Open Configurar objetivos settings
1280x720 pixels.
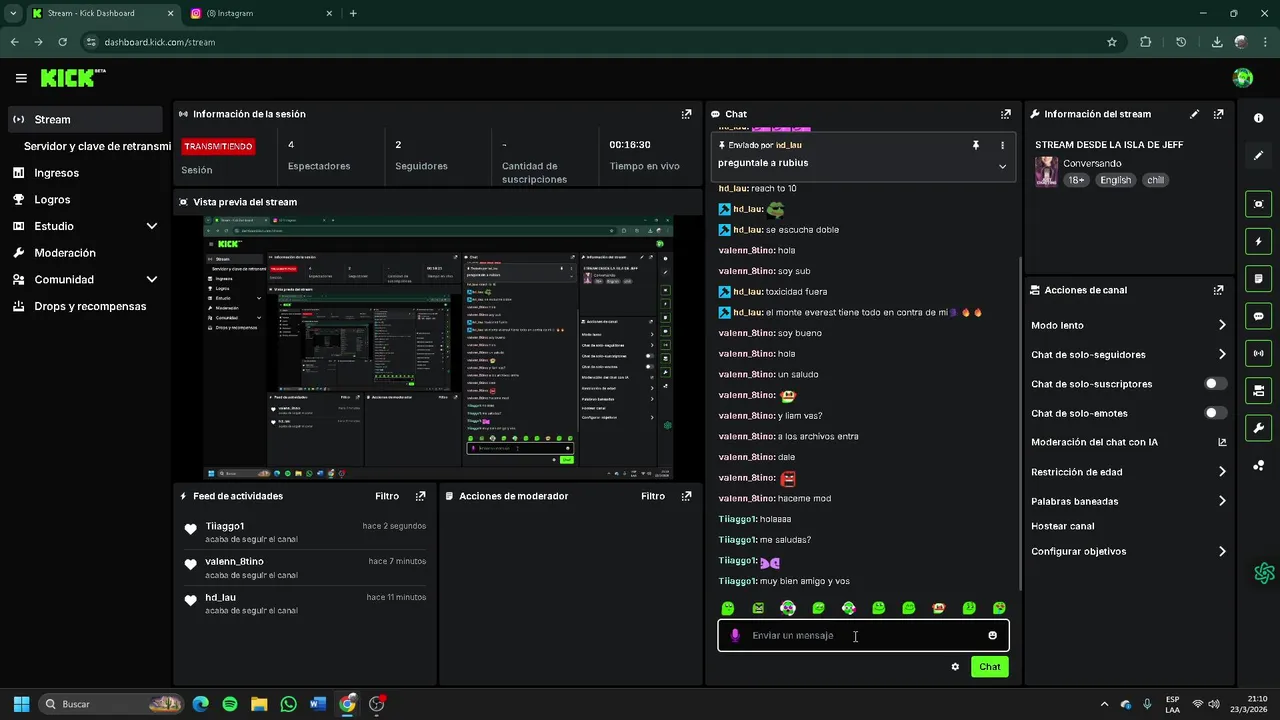(x=1129, y=551)
